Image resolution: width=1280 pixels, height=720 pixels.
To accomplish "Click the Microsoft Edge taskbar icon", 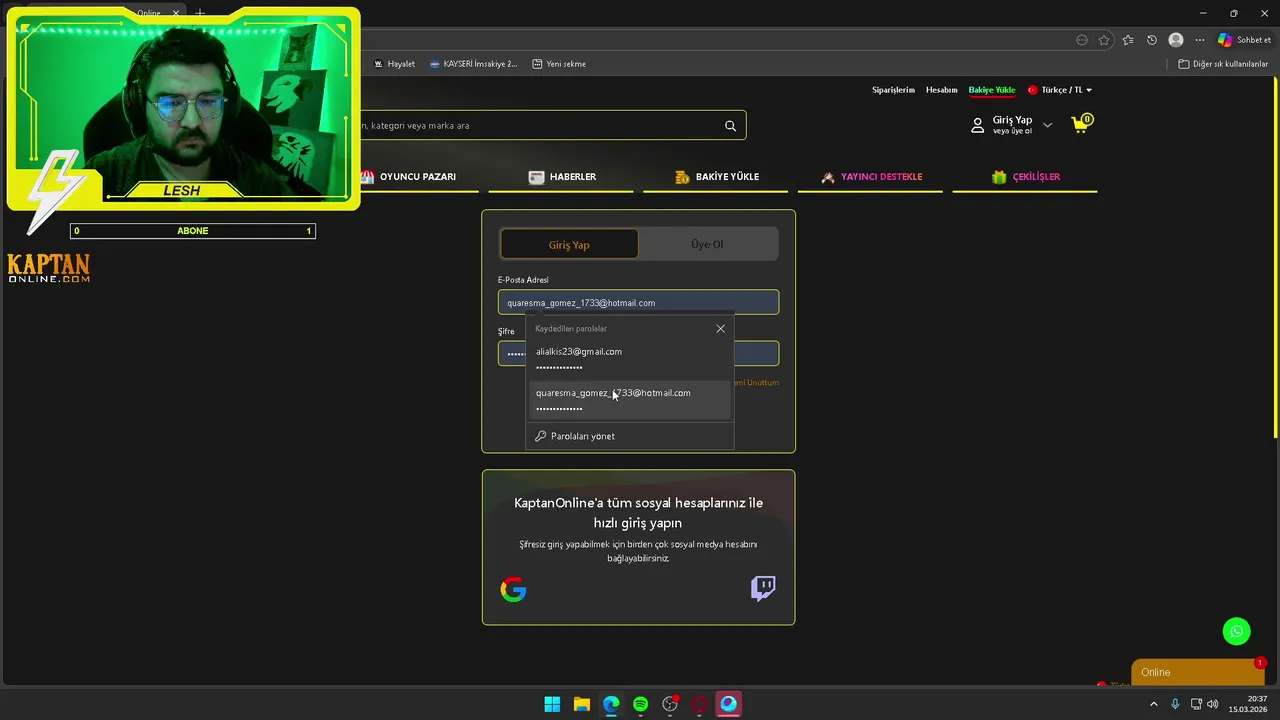I will pos(611,704).
